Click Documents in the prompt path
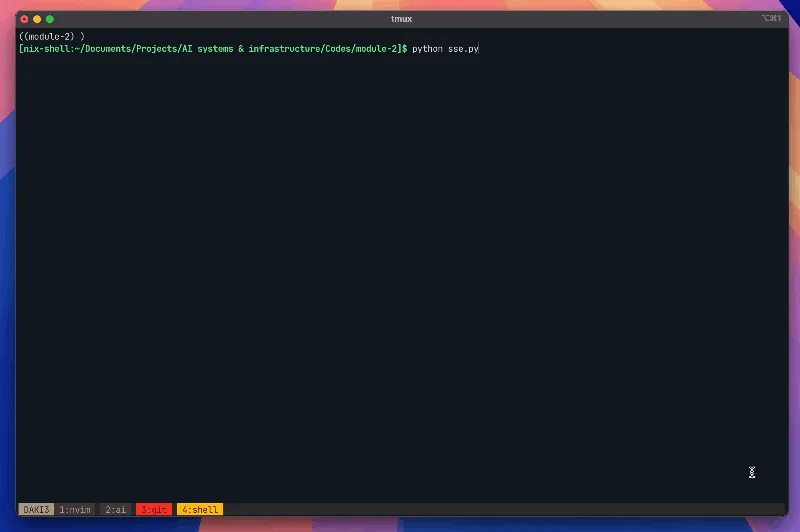This screenshot has width=800, height=532. (105, 48)
